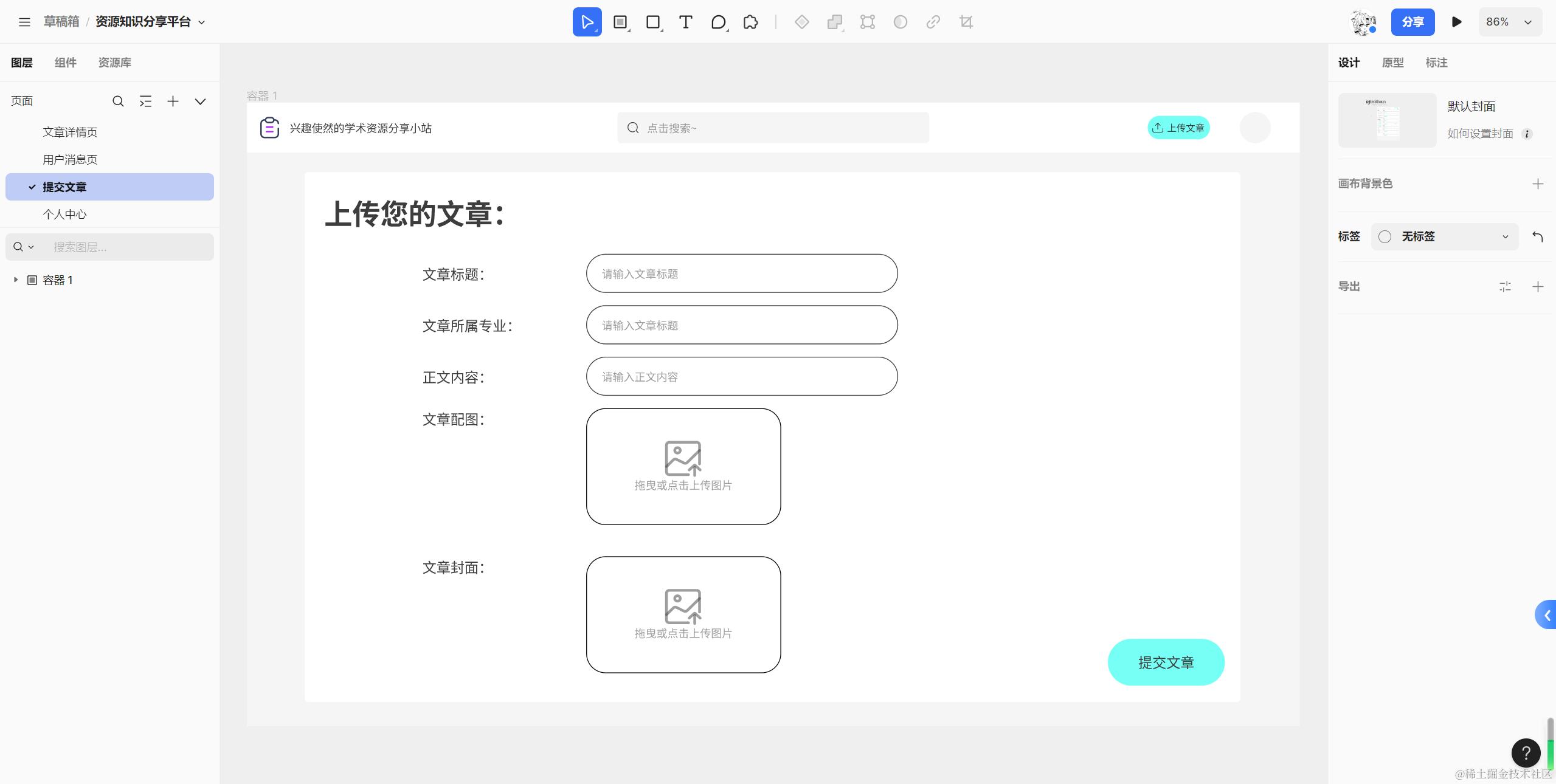The height and width of the screenshot is (784, 1556).
Task: Switch to the 组件 panel tab
Action: 66,63
